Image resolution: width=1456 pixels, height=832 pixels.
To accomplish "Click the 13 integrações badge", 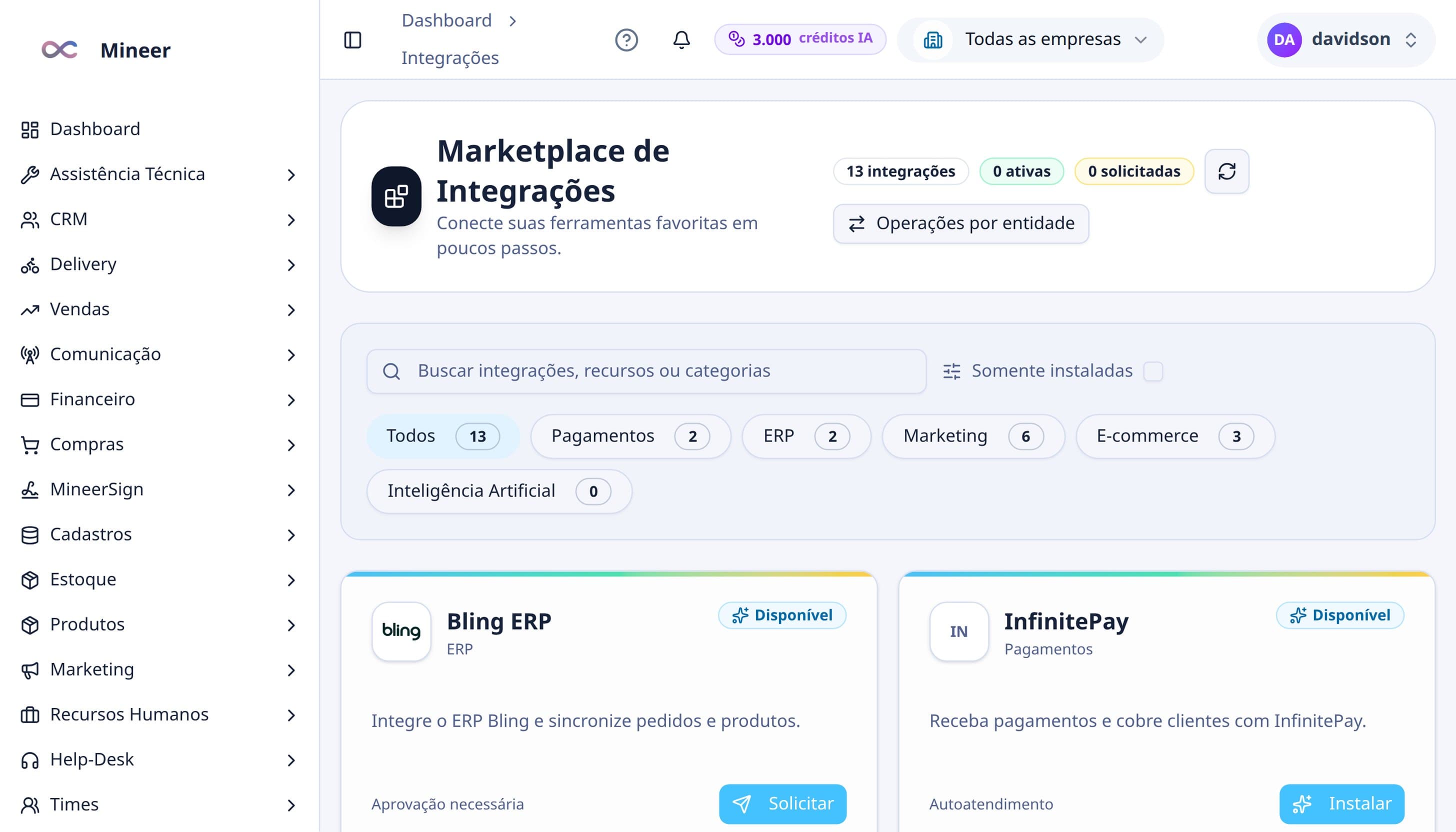I will click(x=900, y=171).
